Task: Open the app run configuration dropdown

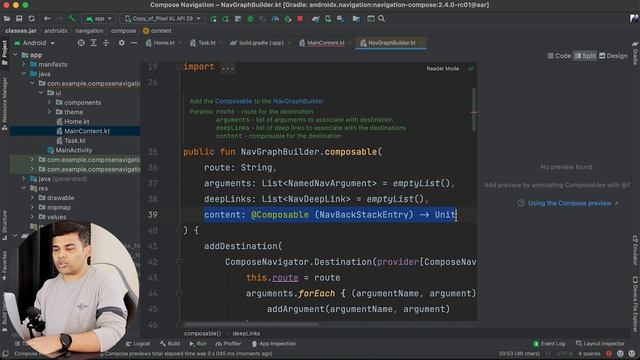Action: (98, 19)
